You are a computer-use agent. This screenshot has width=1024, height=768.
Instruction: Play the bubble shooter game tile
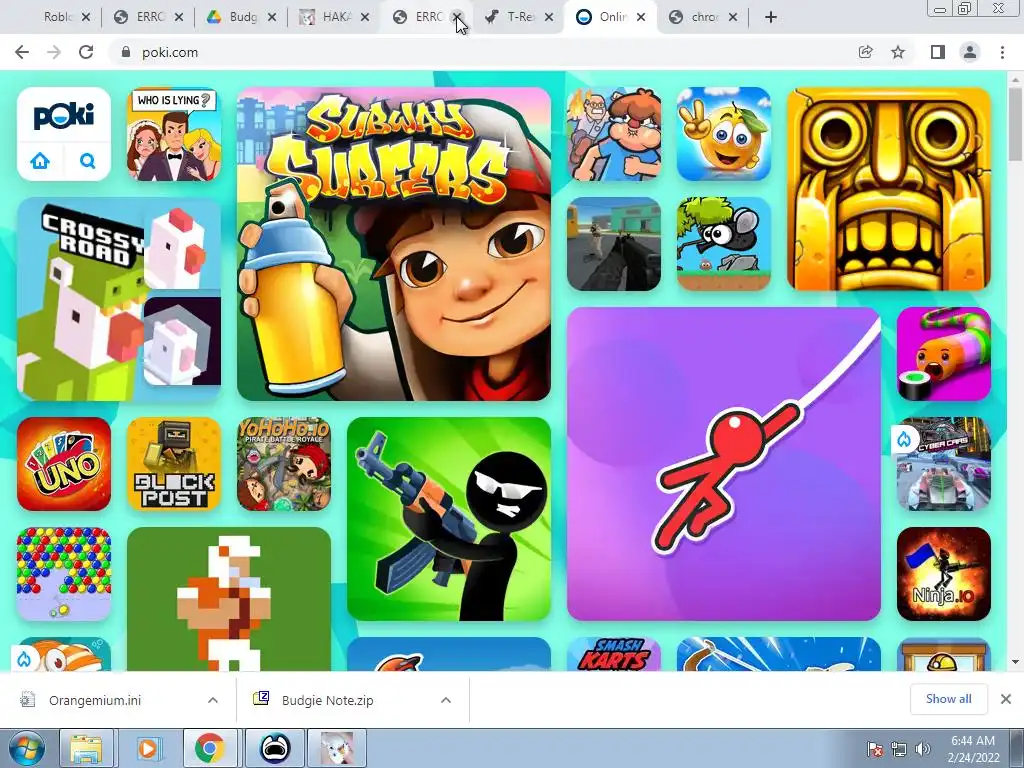click(x=64, y=573)
